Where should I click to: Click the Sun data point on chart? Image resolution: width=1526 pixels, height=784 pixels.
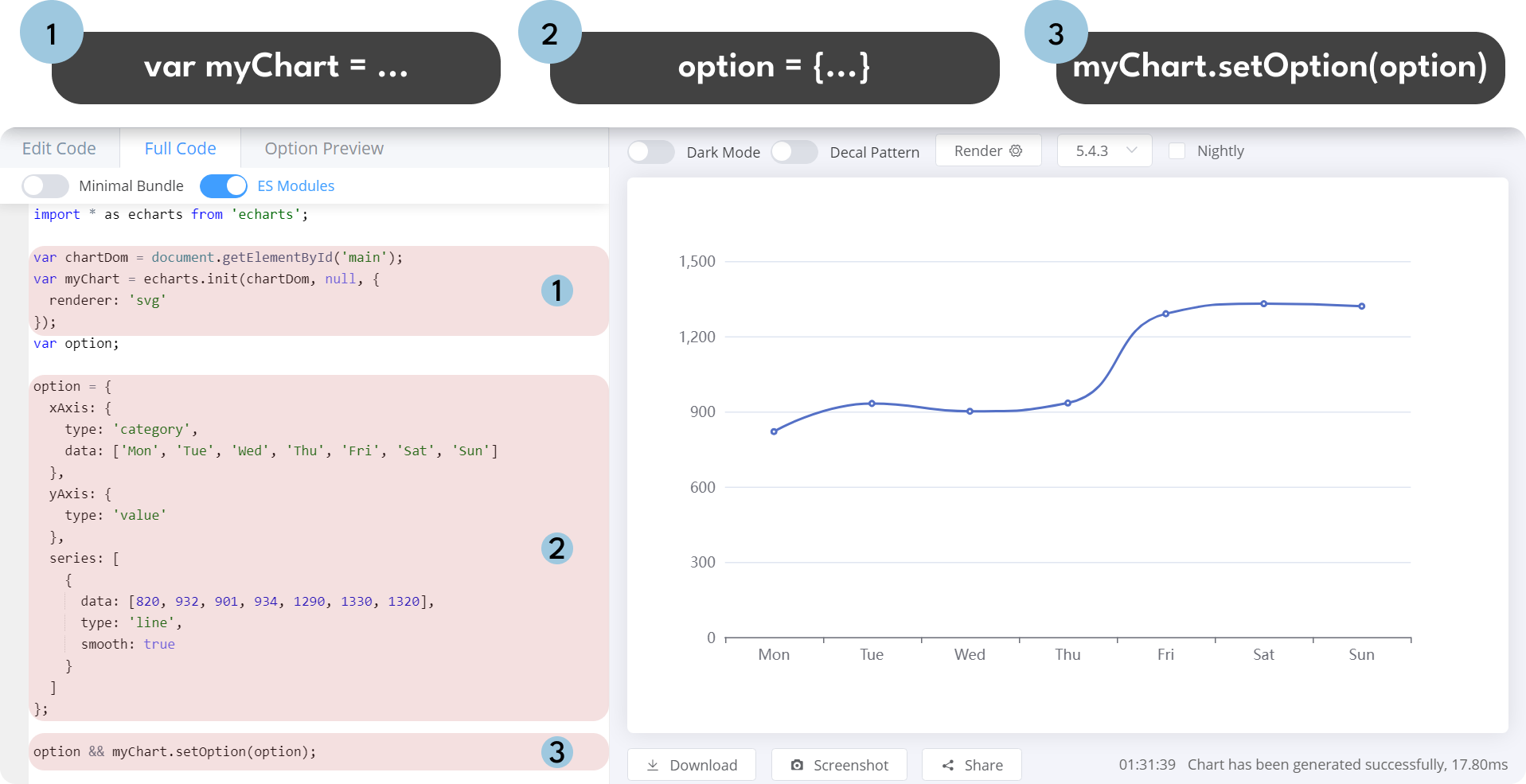click(1362, 306)
